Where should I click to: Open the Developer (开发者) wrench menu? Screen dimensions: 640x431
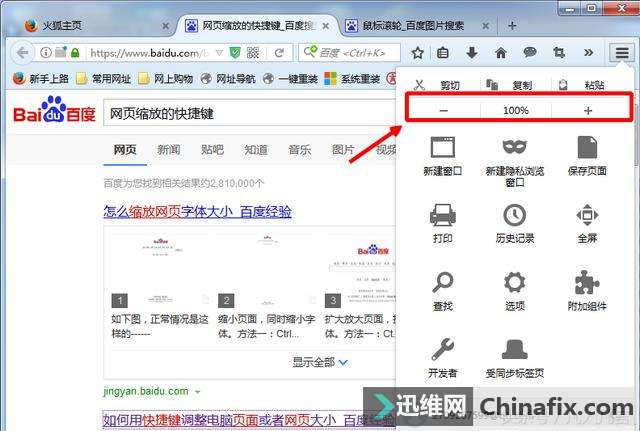coord(442,350)
